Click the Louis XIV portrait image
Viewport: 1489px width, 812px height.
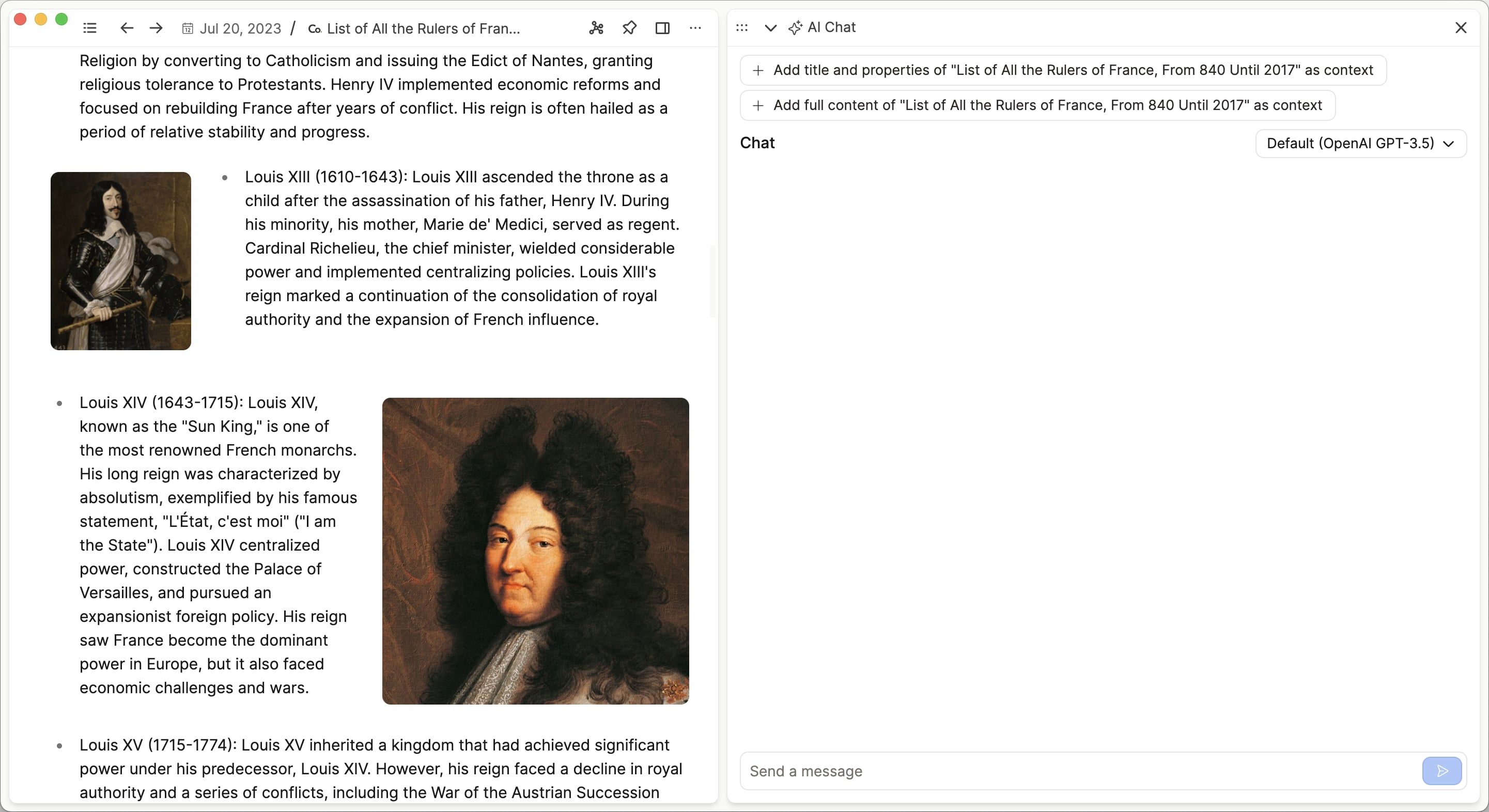tap(535, 550)
